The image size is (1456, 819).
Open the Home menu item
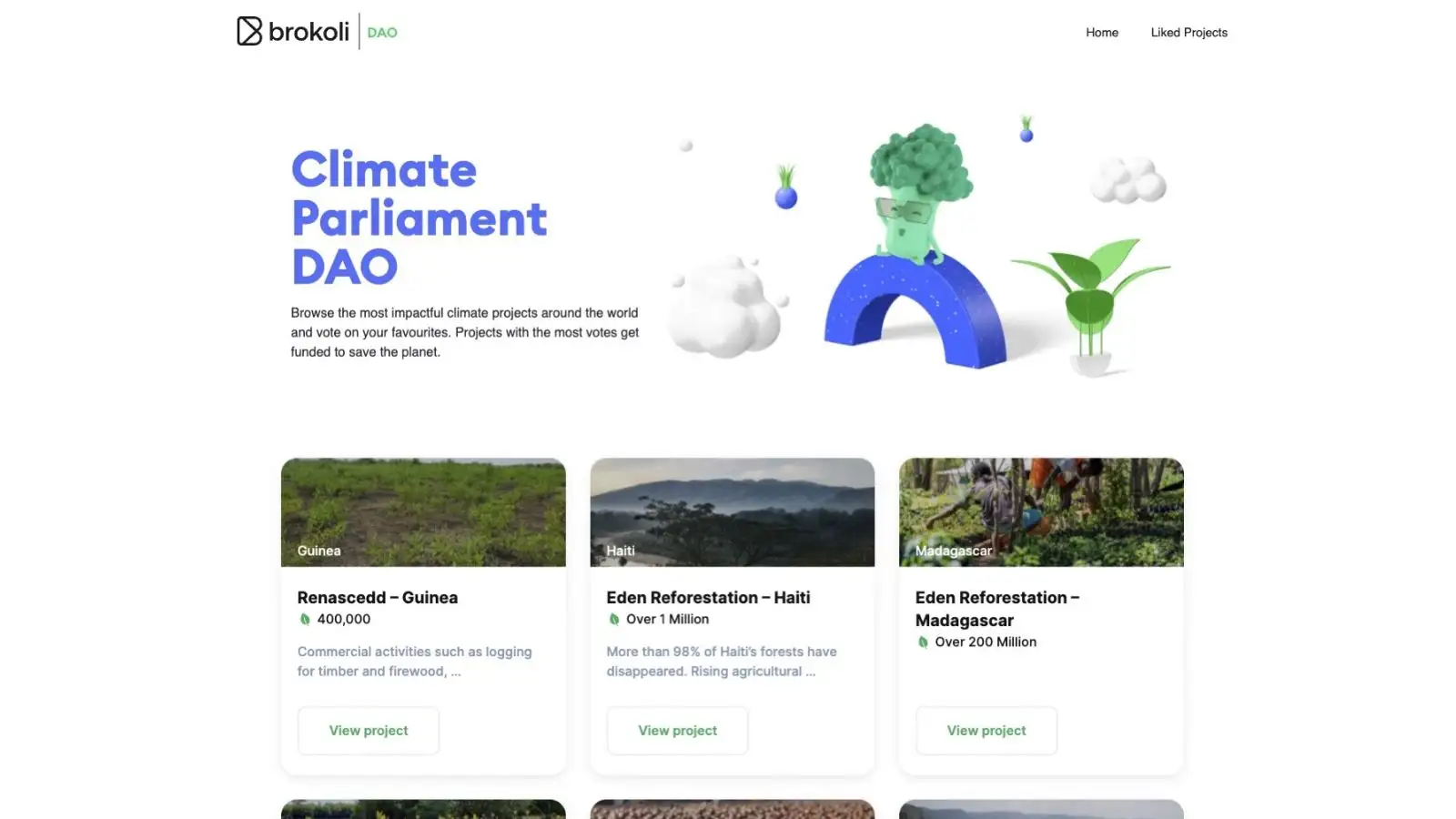pyautogui.click(x=1102, y=33)
